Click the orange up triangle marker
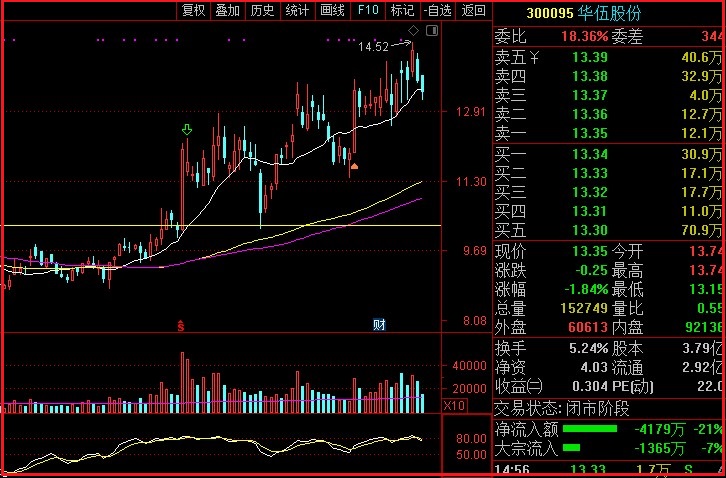This screenshot has height=478, width=726. click(x=354, y=166)
